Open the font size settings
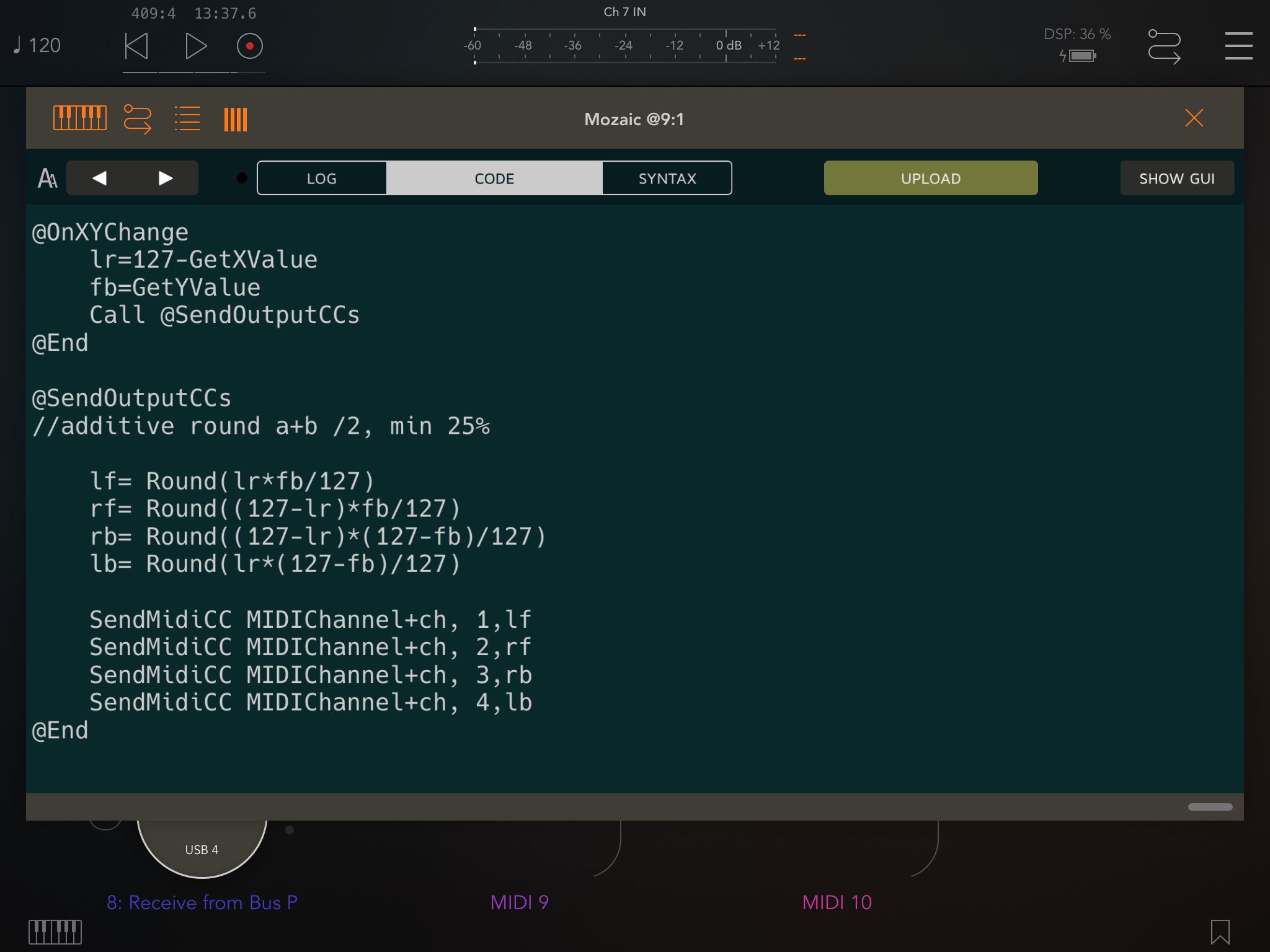The height and width of the screenshot is (952, 1270). coord(47,178)
